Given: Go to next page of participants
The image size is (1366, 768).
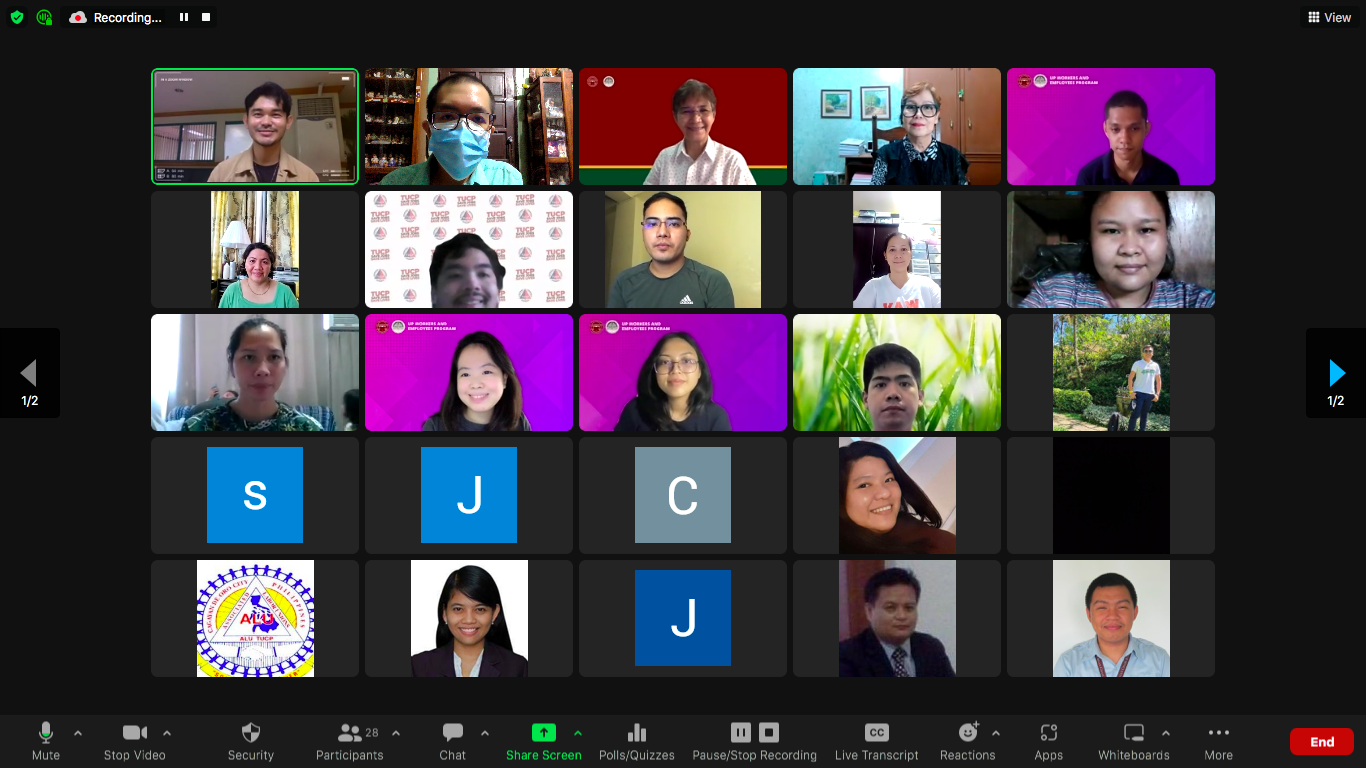Looking at the screenshot, I should pyautogui.click(x=1336, y=373).
